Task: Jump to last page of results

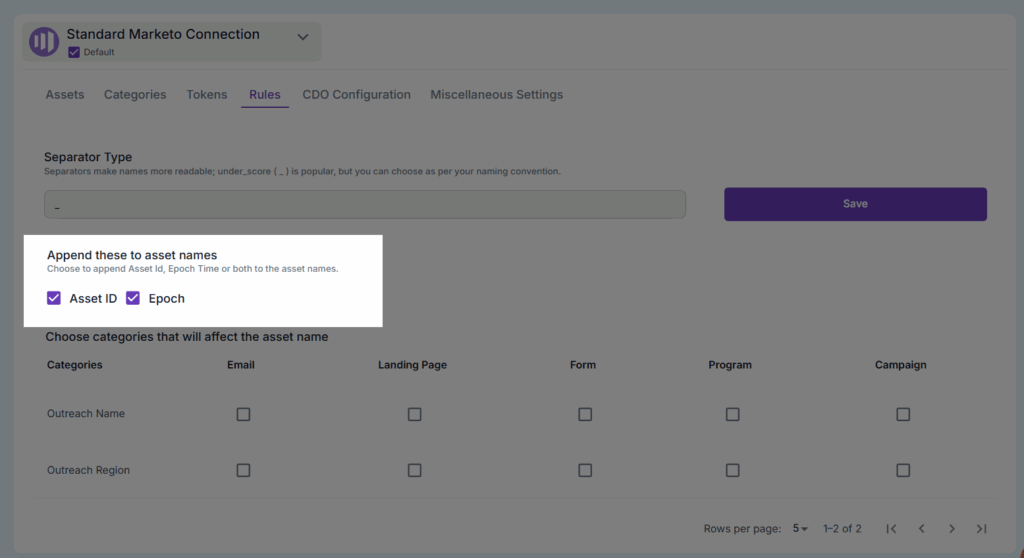Action: tap(982, 528)
